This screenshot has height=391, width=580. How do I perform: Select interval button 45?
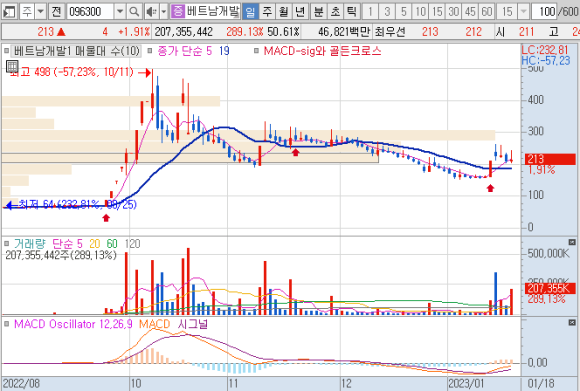click(x=470, y=12)
